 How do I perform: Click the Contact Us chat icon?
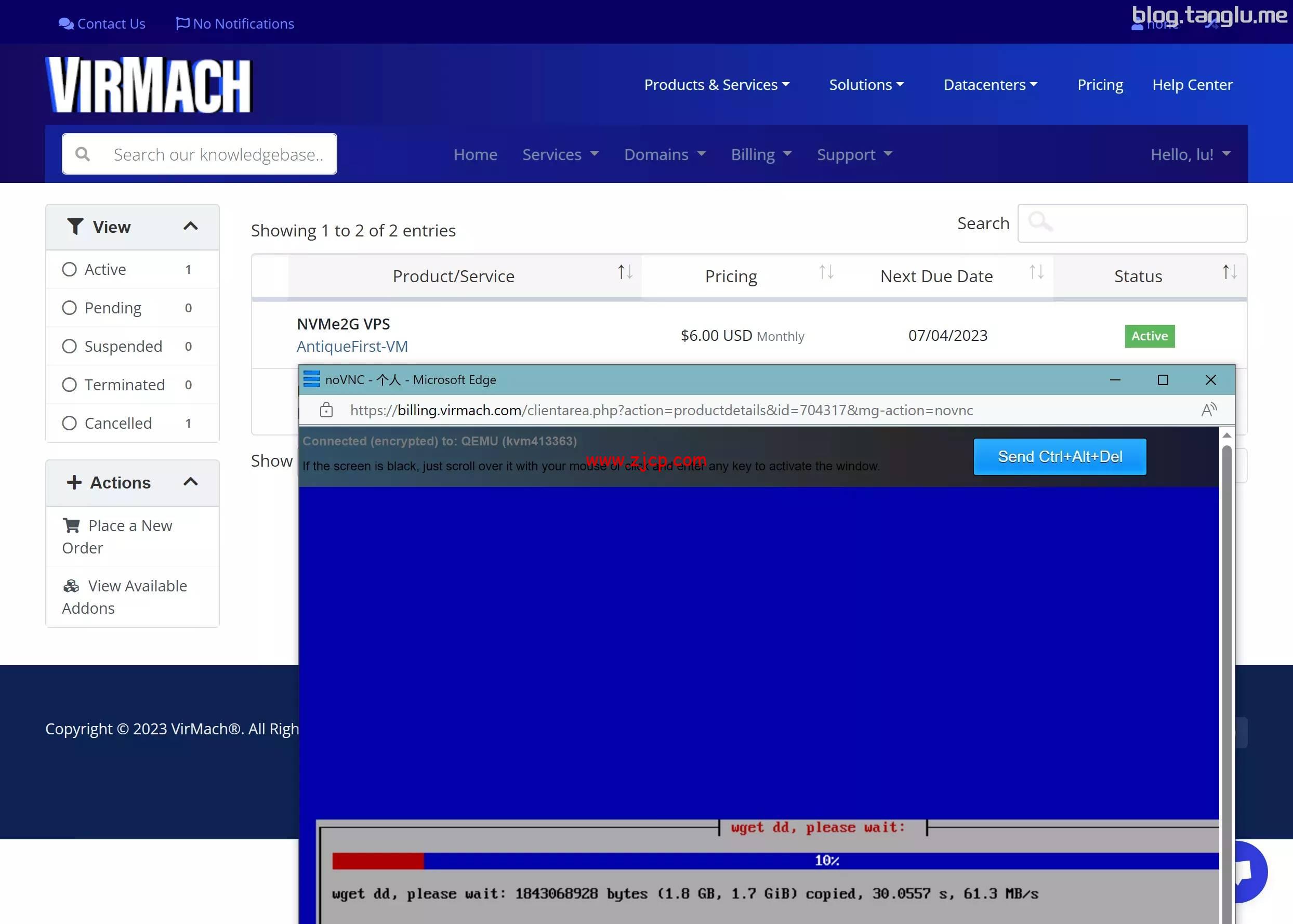[66, 24]
